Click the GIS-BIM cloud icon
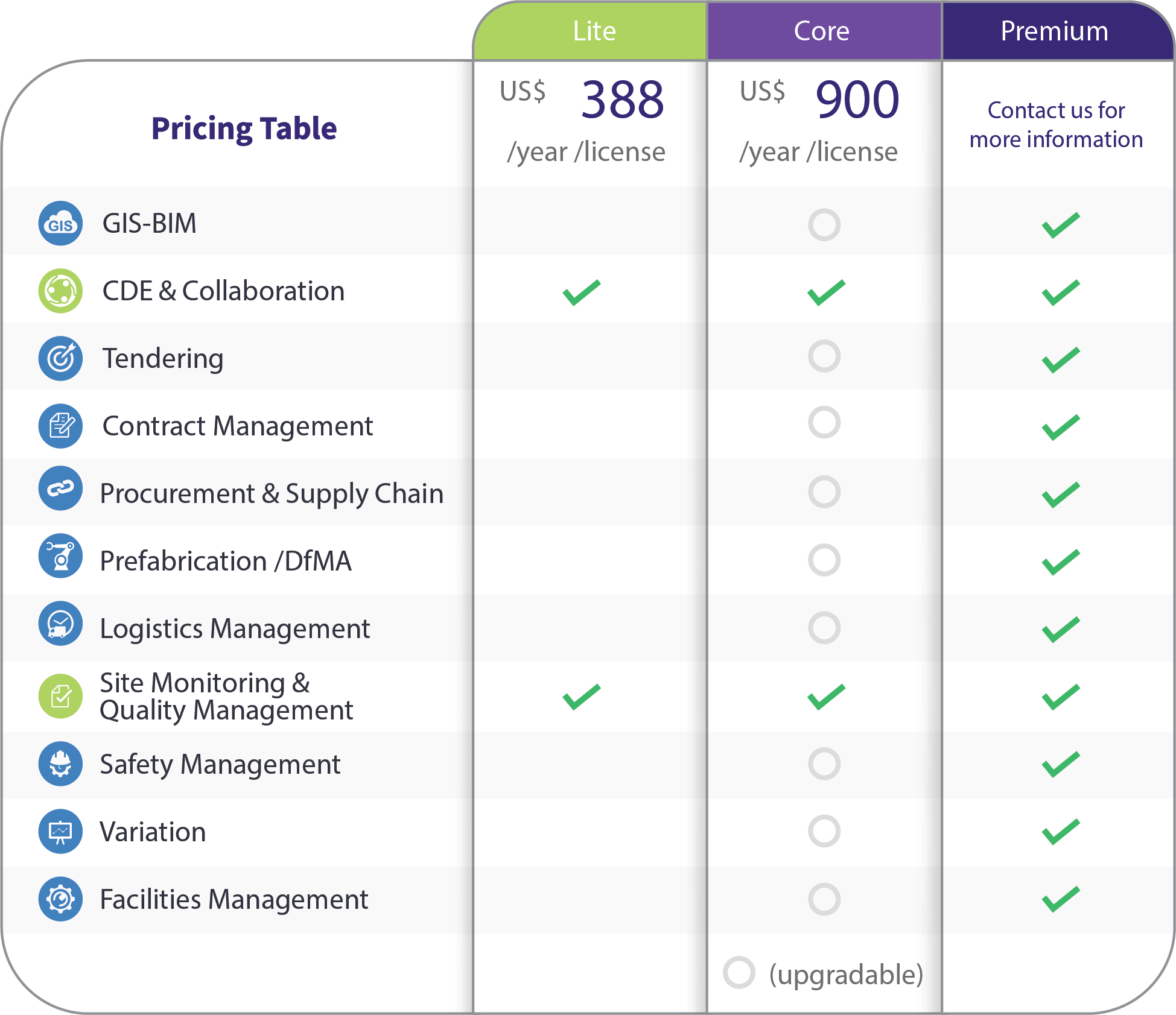The image size is (1176, 1015). pyautogui.click(x=60, y=223)
